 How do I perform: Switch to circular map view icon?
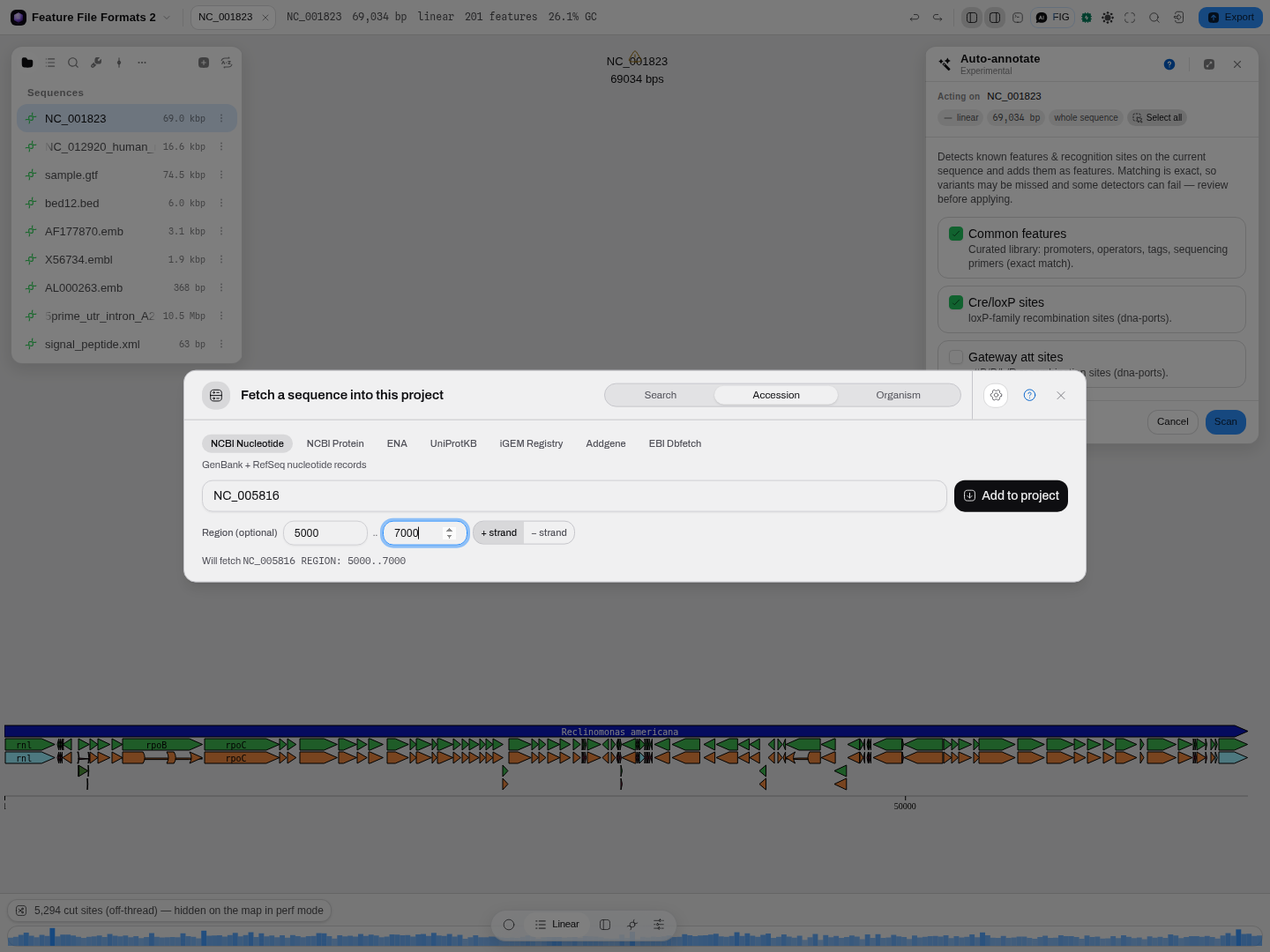509,925
